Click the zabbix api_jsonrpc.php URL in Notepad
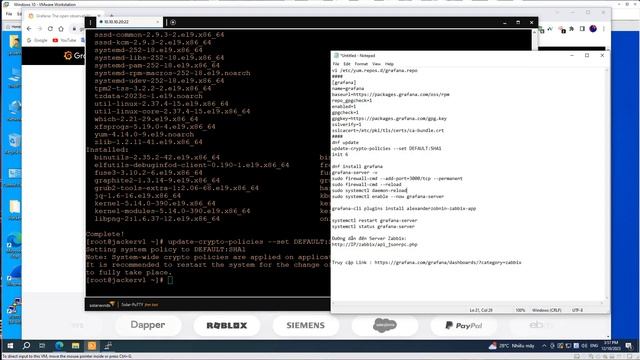640x360 pixels. [x=374, y=244]
